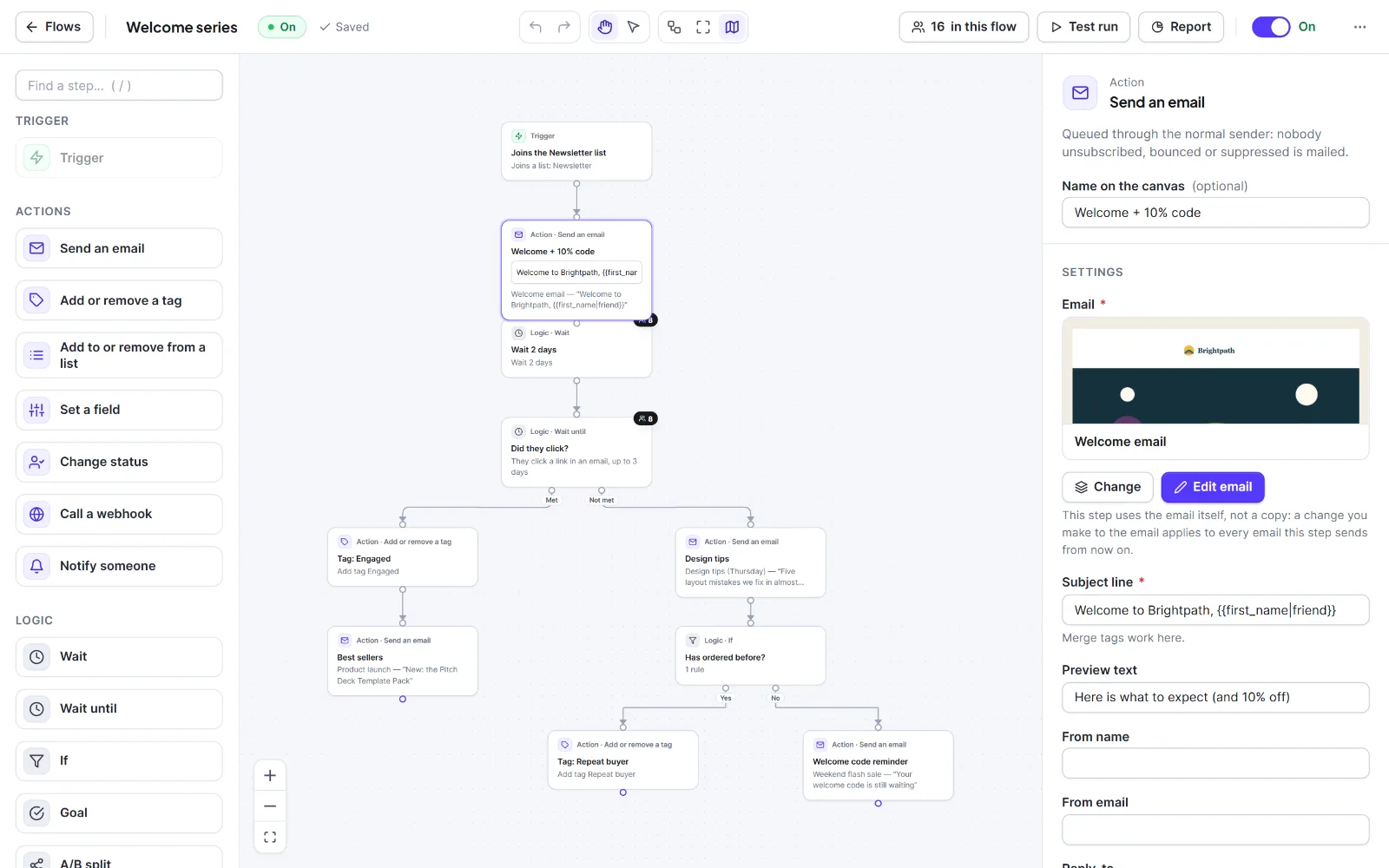The image size is (1389, 868).
Task: Edit the Preview text field
Action: [1215, 697]
